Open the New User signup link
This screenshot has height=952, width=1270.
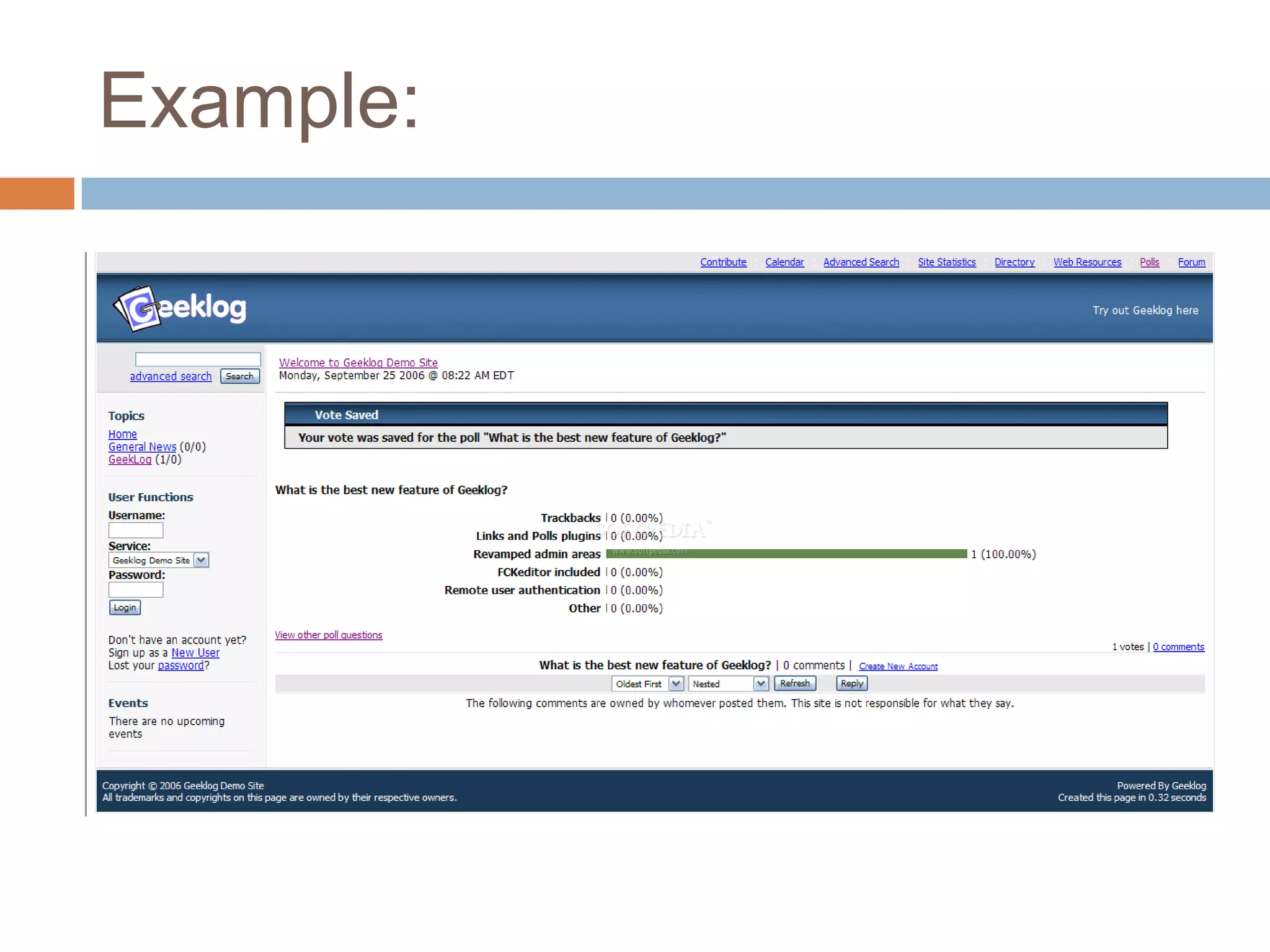(195, 653)
